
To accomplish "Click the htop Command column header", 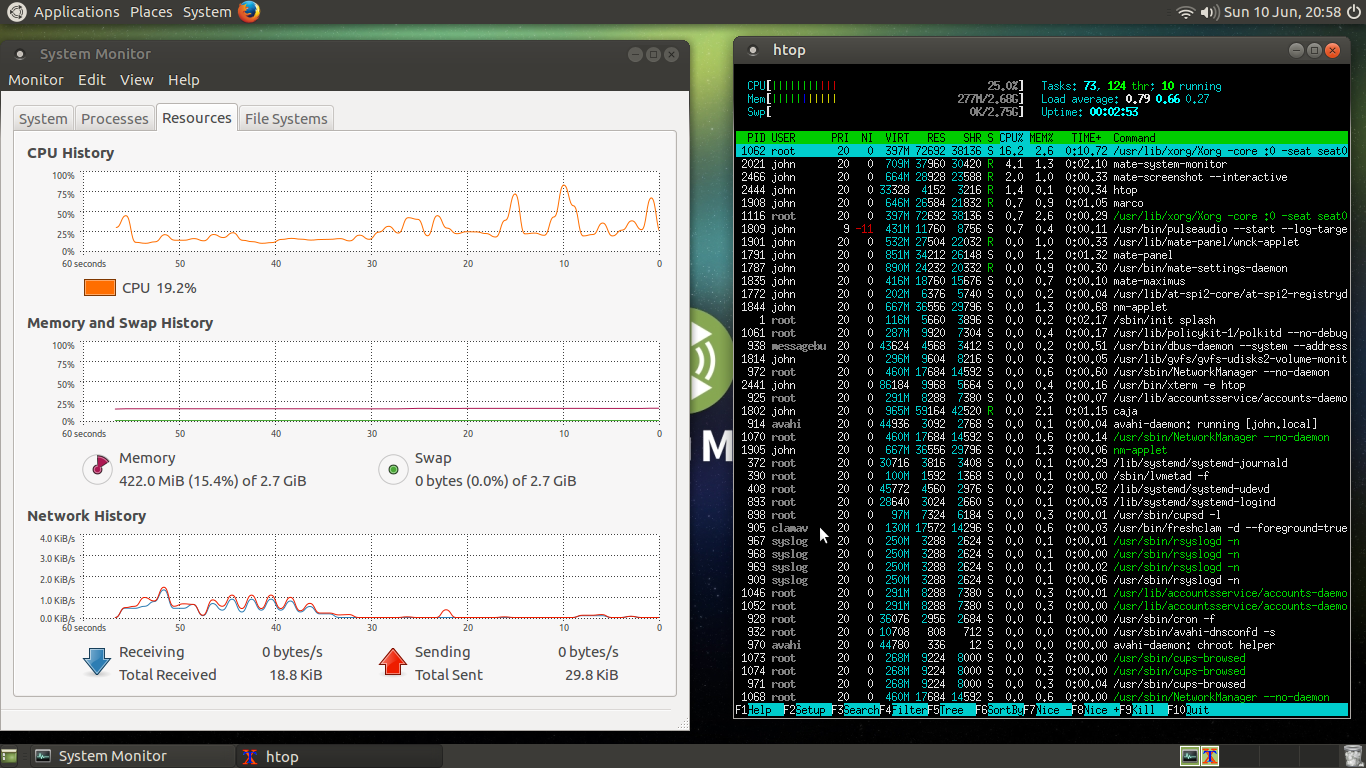I will click(x=1134, y=138).
